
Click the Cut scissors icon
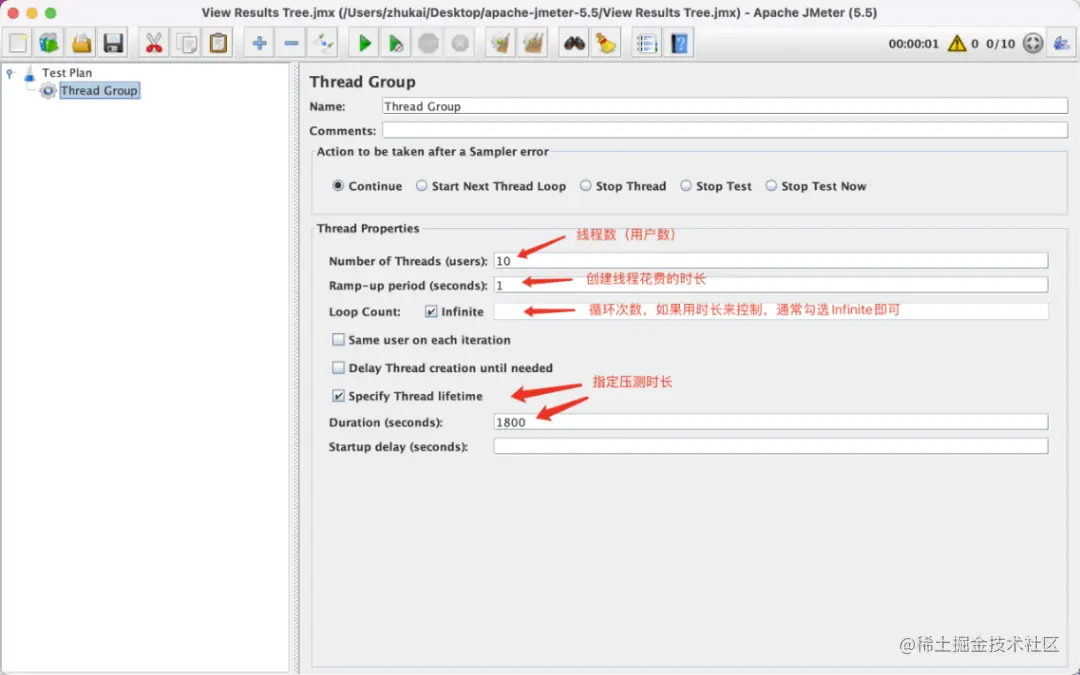(154, 43)
